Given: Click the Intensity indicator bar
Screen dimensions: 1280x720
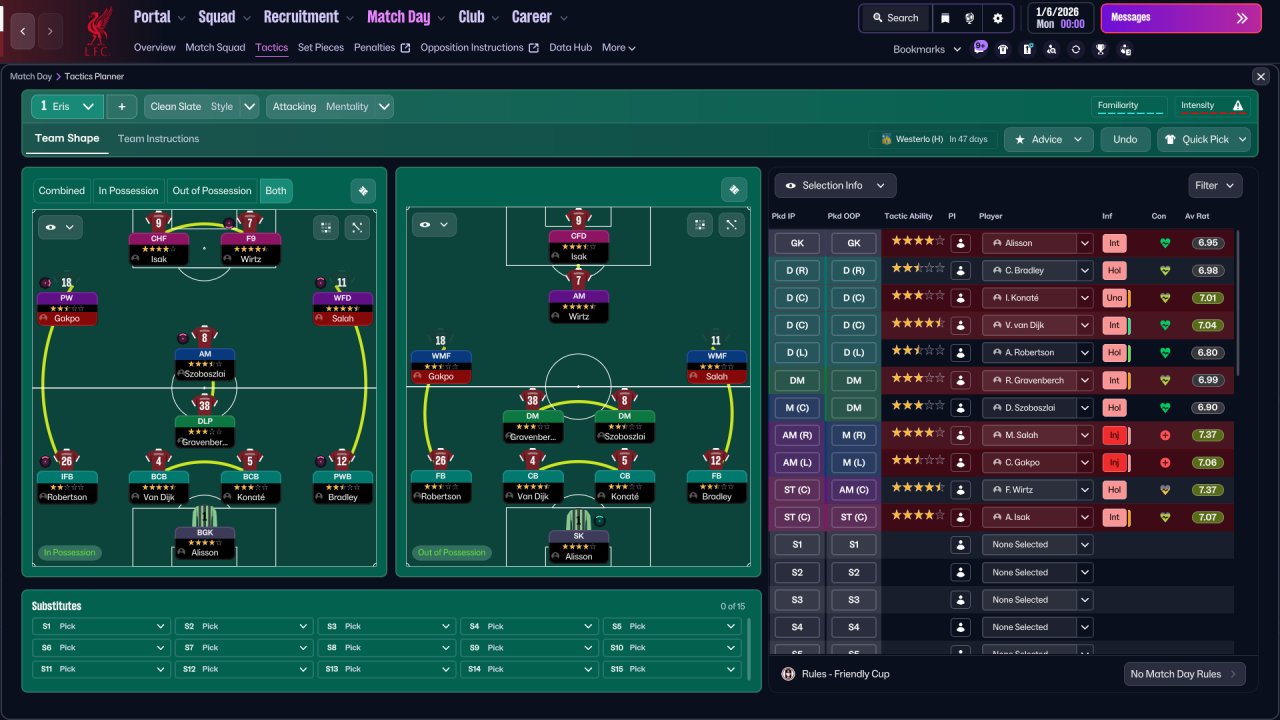Looking at the screenshot, I should [x=1211, y=106].
